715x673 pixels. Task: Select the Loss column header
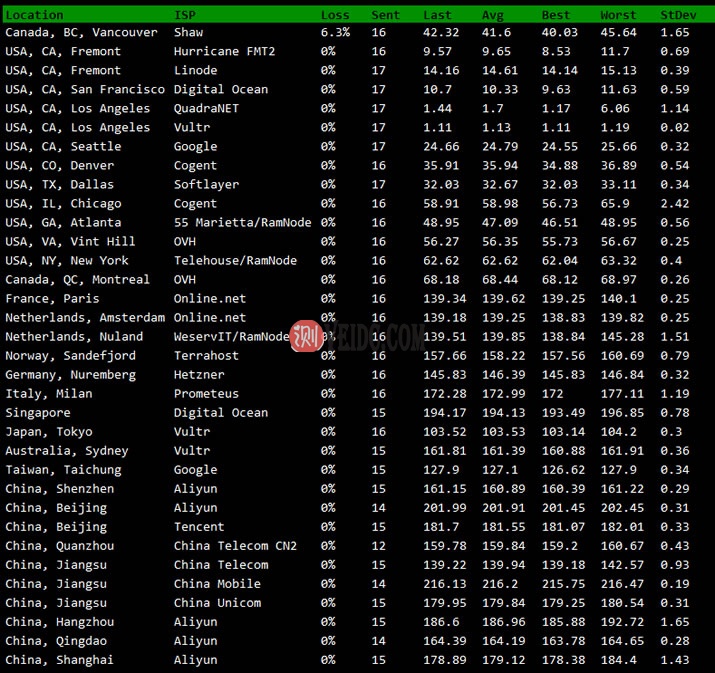[x=335, y=15]
